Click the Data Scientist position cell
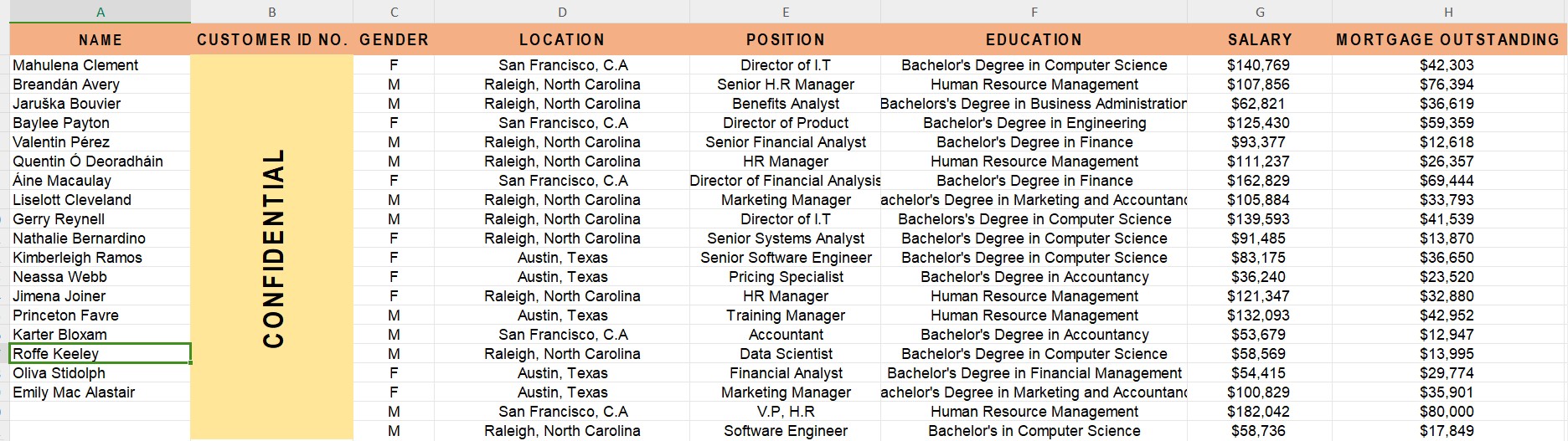1568x441 pixels. pos(786,354)
